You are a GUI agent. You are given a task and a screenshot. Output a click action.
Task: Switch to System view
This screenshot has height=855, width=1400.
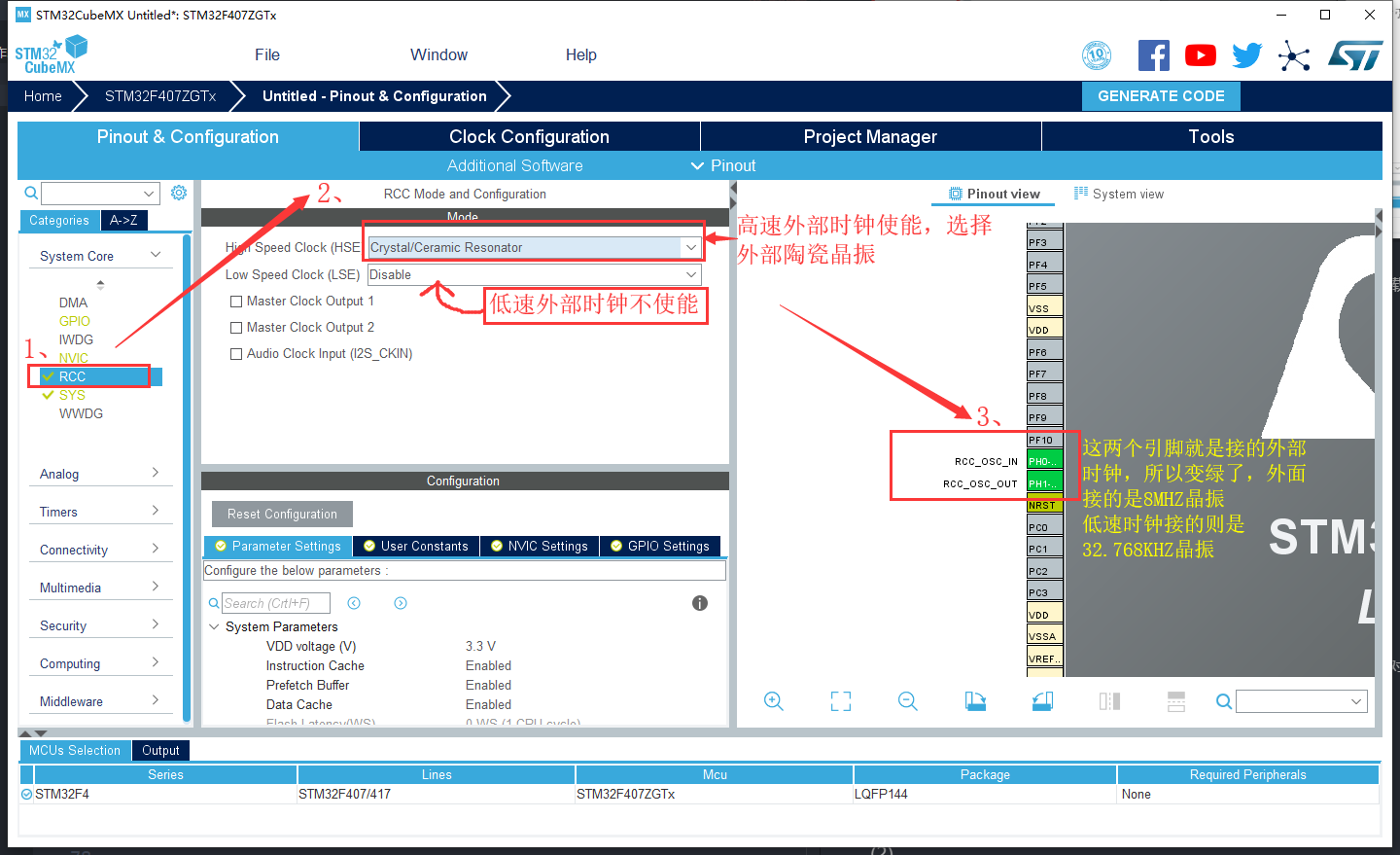pyautogui.click(x=1119, y=195)
